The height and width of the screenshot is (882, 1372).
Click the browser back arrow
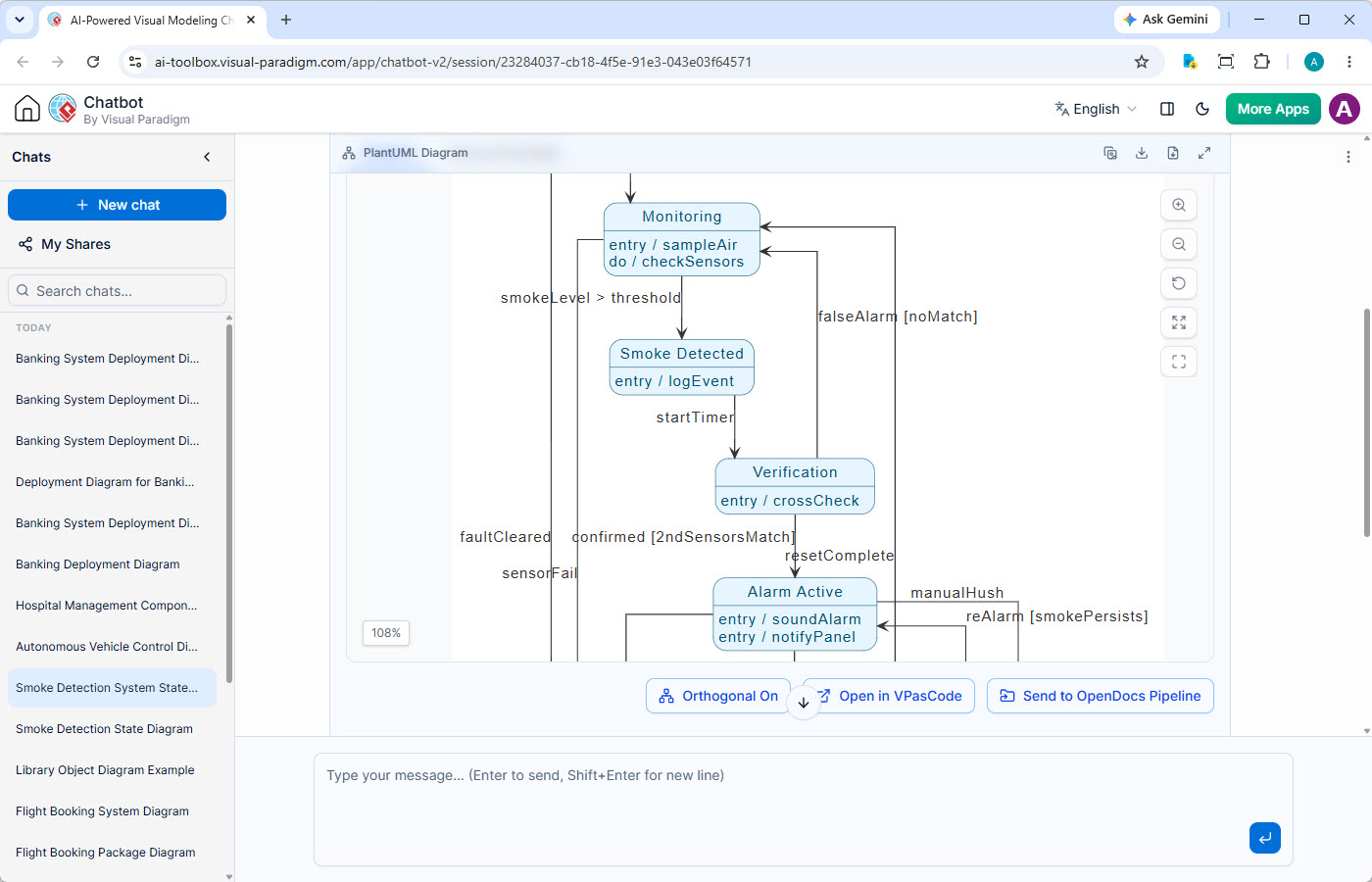(23, 62)
